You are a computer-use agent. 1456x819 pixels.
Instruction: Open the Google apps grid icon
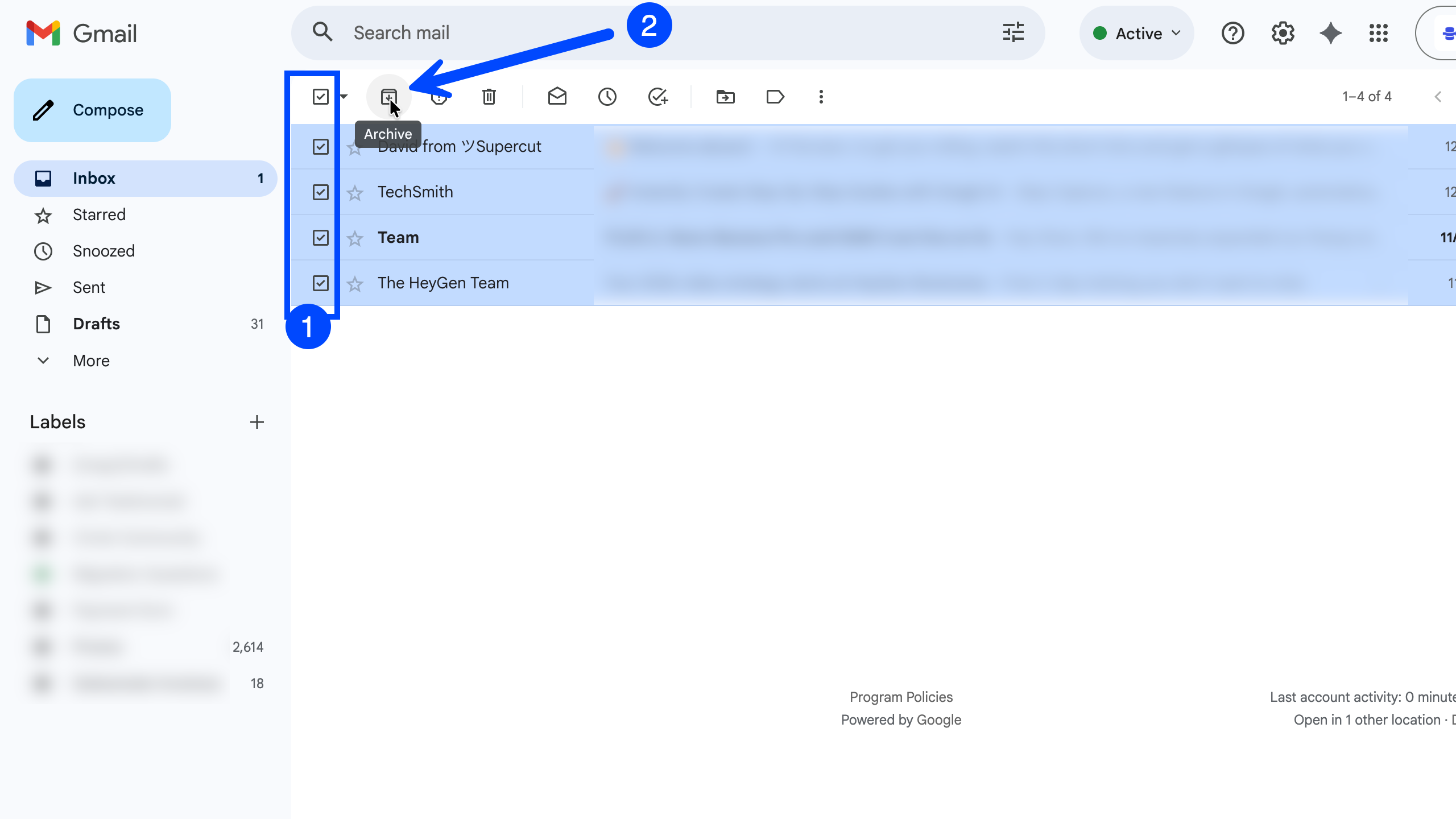coord(1378,34)
